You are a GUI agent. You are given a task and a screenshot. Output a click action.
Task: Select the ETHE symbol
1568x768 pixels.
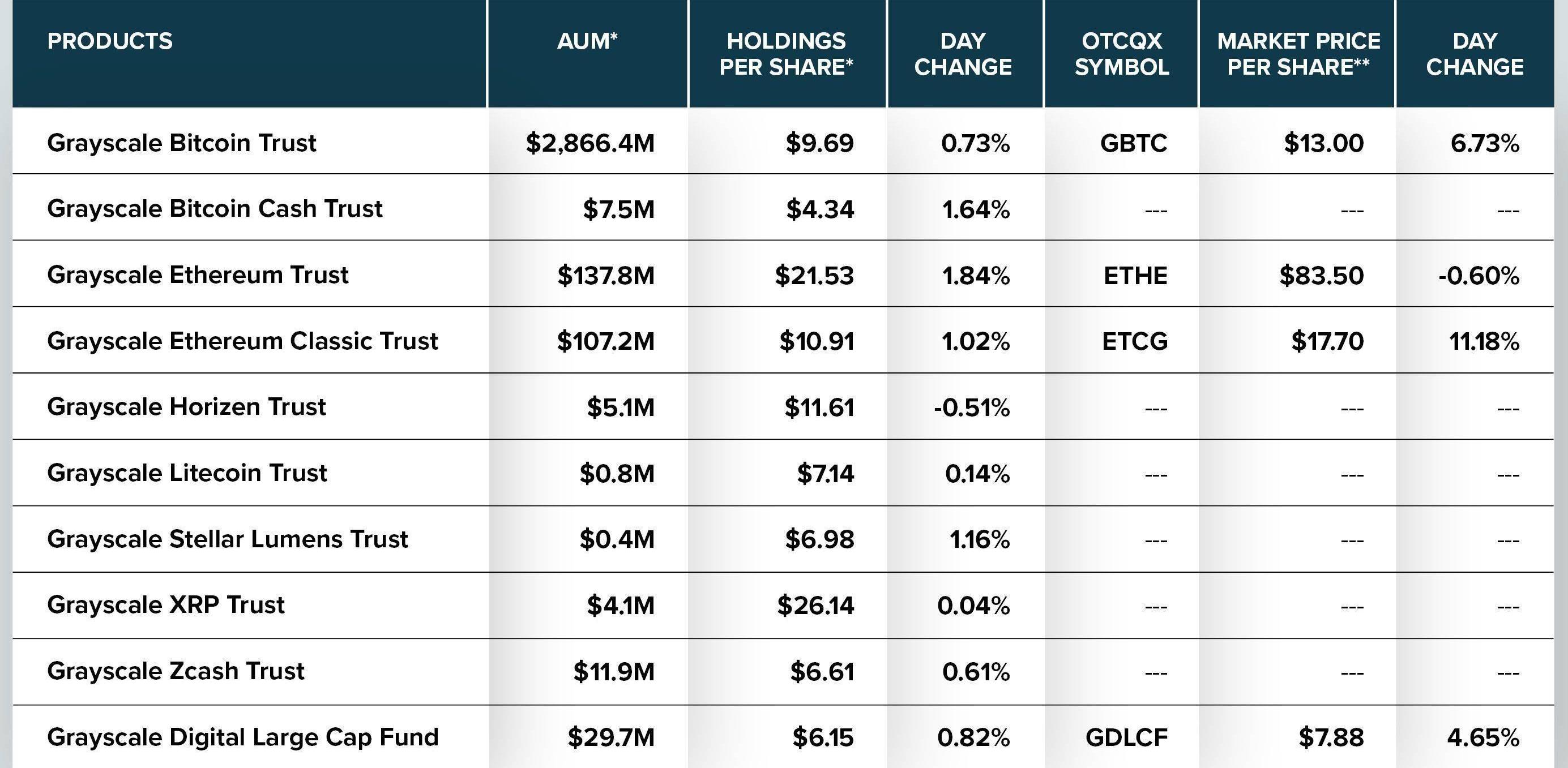pyautogui.click(x=1135, y=276)
